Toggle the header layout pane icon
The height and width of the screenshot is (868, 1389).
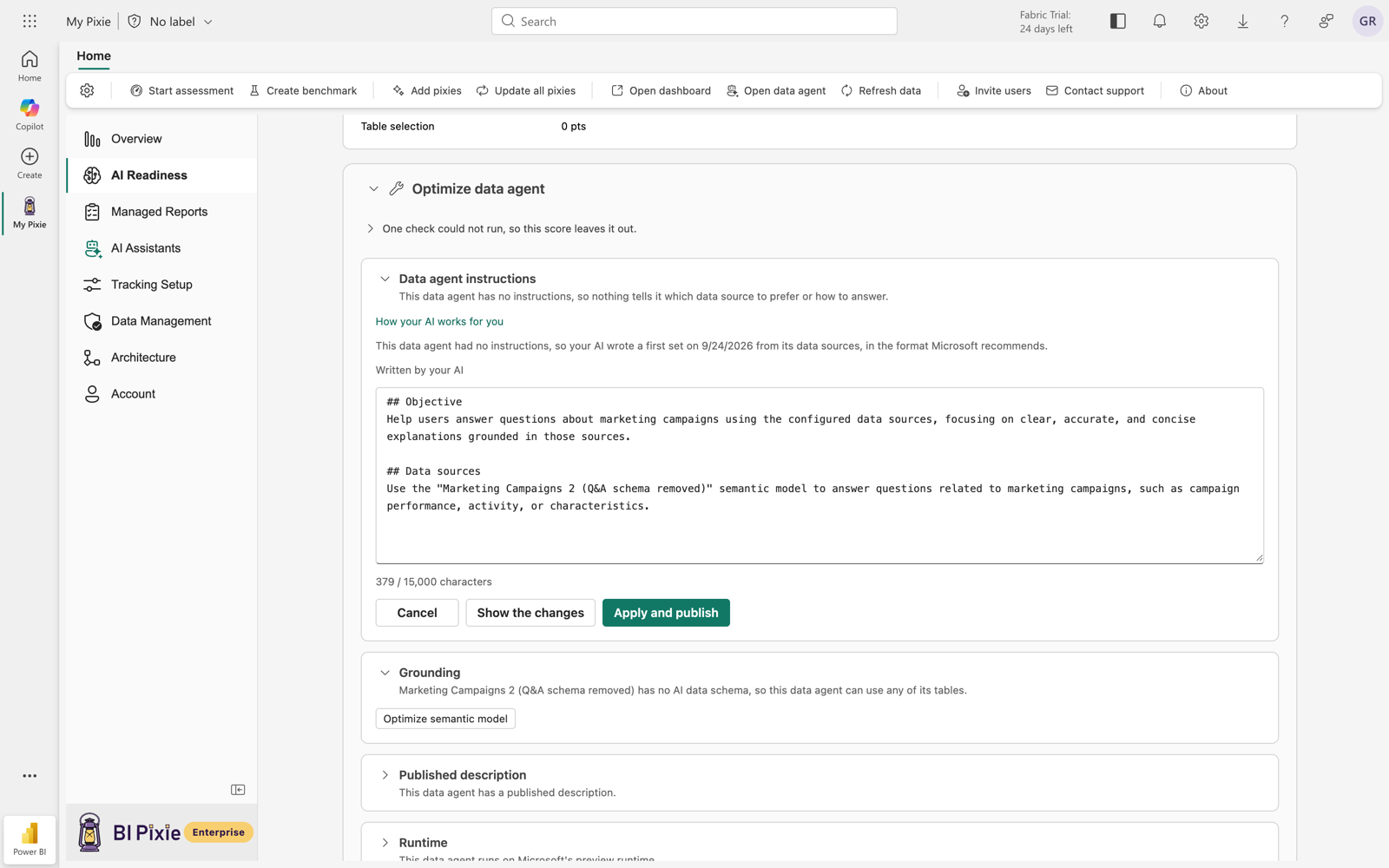click(x=1117, y=21)
